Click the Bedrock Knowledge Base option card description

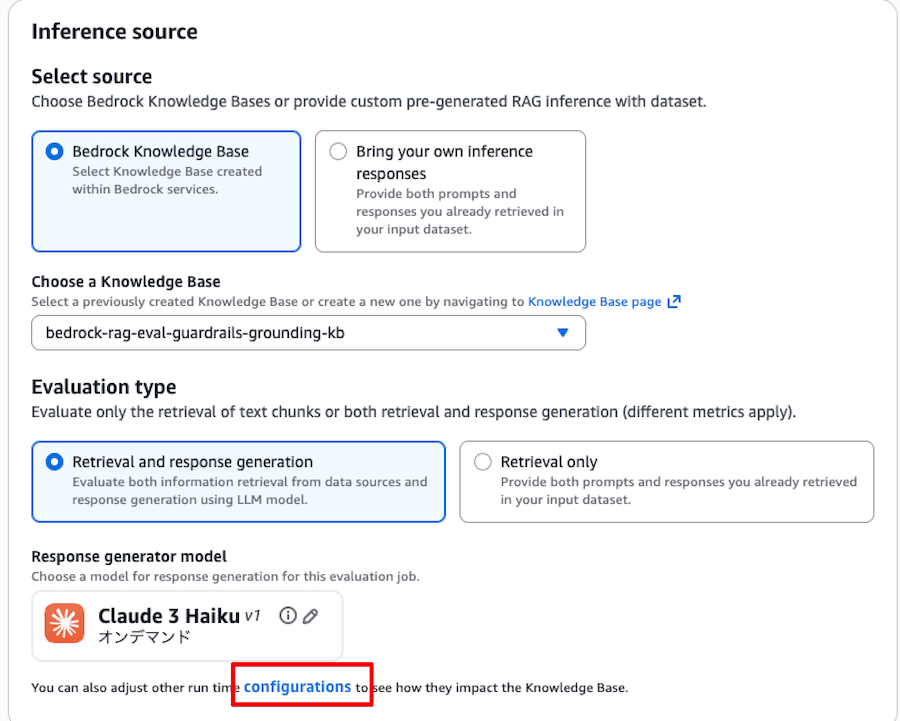pyautogui.click(x=167, y=180)
